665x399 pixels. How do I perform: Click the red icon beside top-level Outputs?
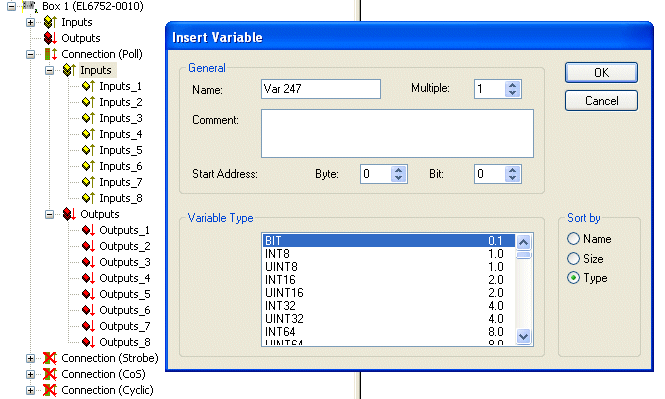point(50,38)
